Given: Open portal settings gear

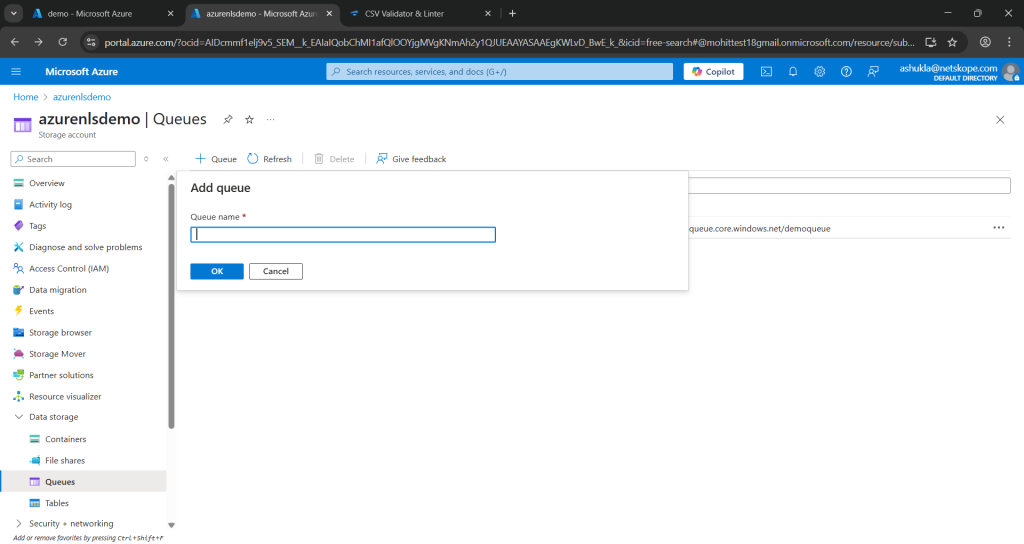Looking at the screenshot, I should click(820, 72).
